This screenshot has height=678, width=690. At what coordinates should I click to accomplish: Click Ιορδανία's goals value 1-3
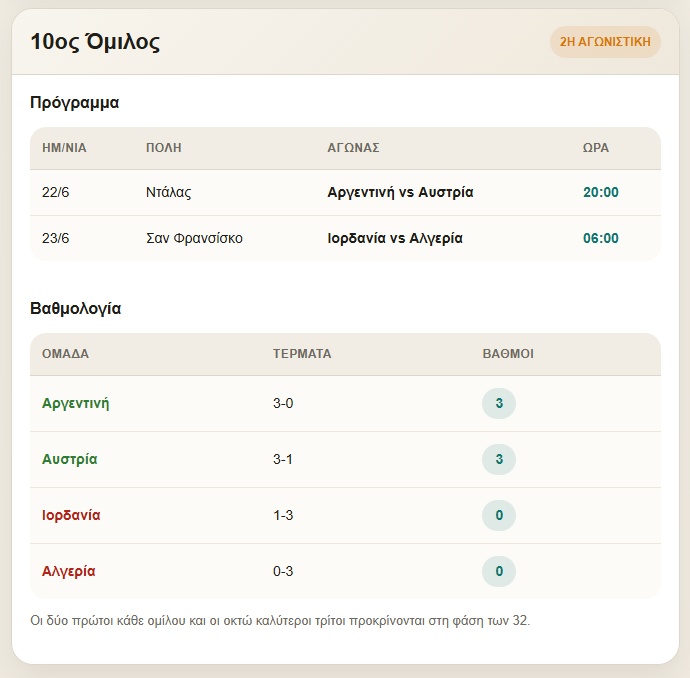coord(283,515)
